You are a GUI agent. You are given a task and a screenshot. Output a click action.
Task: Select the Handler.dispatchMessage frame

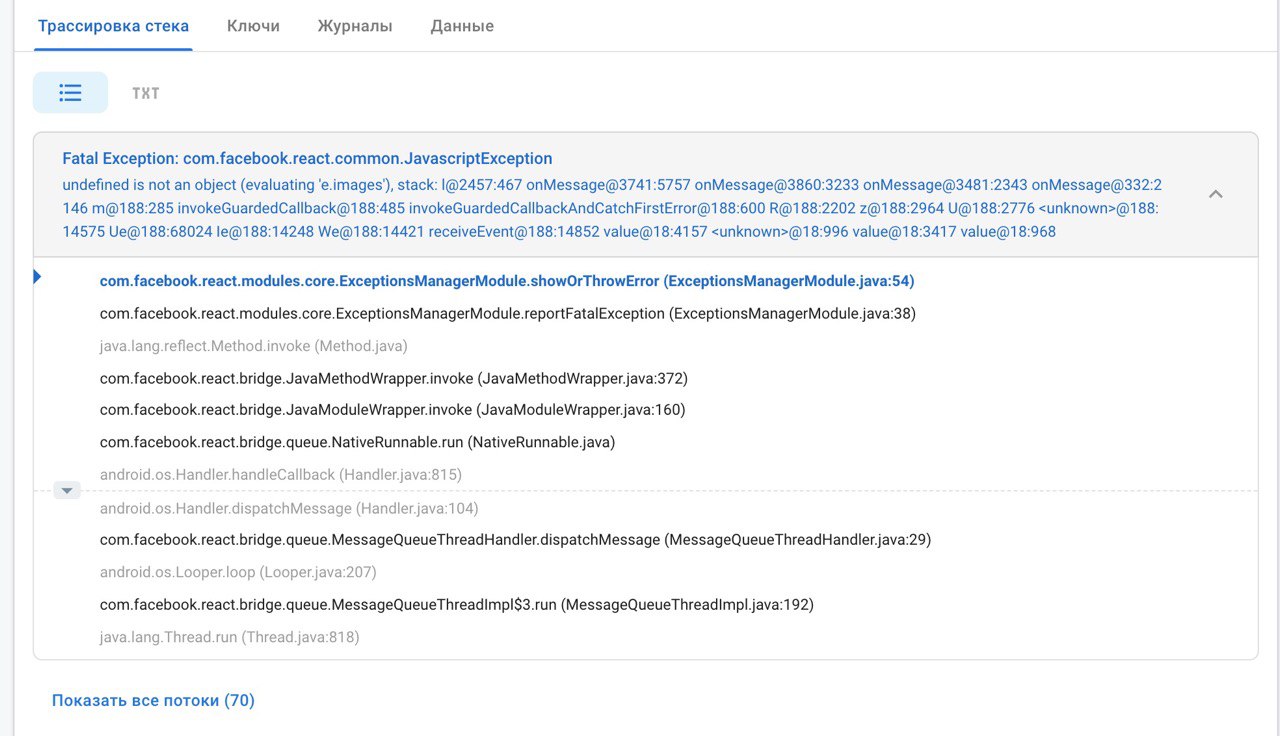click(x=290, y=508)
